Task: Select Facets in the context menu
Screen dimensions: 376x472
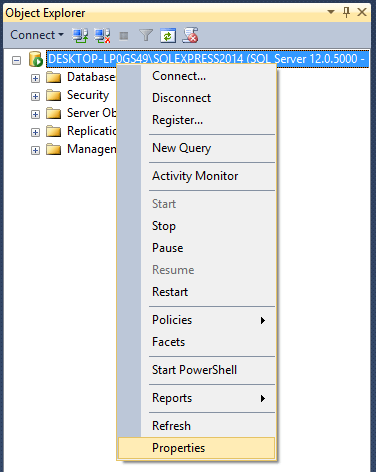Action: click(x=197, y=342)
